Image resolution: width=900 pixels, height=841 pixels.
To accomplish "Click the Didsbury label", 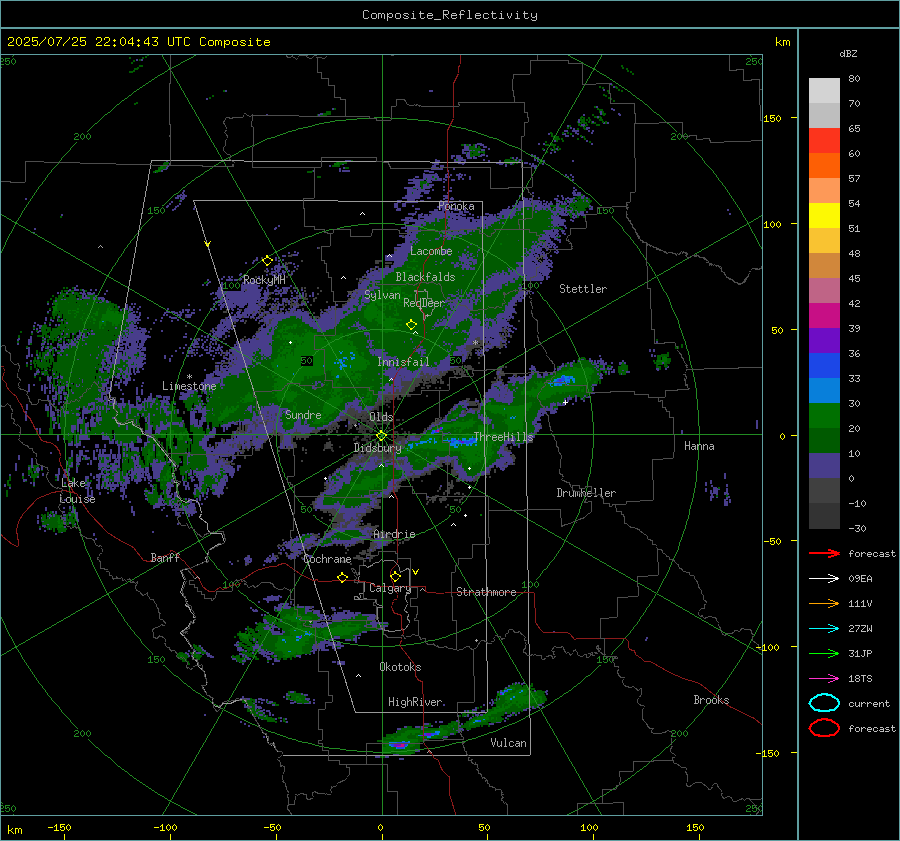I will coord(378,448).
